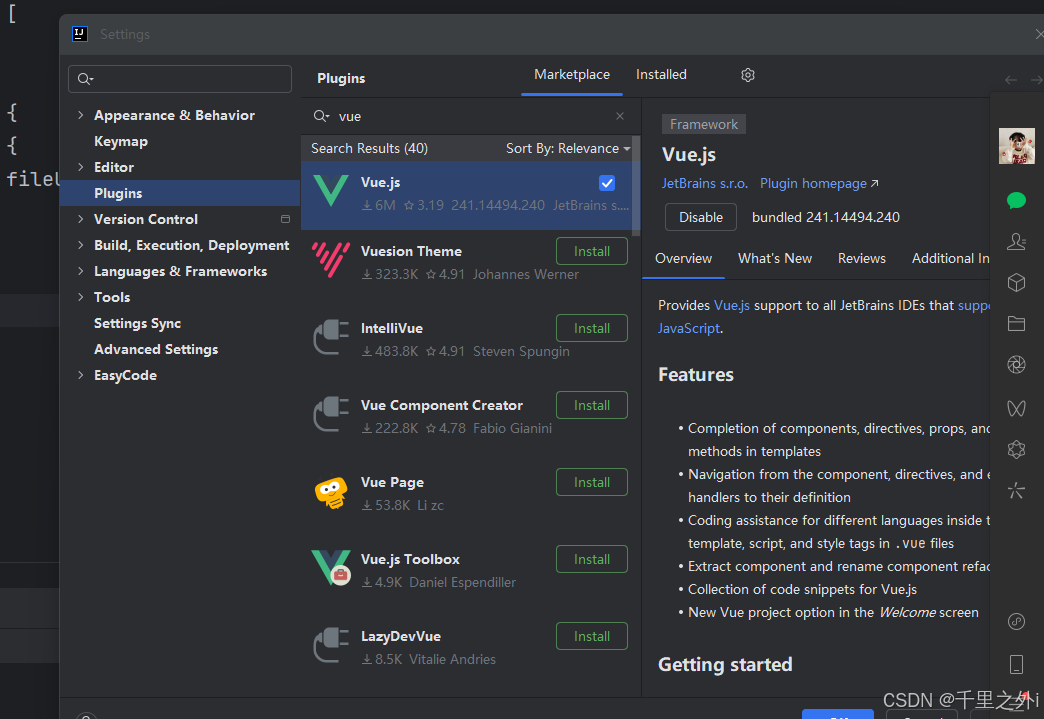Viewport: 1044px width, 719px height.
Task: Uncheck the Vue.js plugin enabled checkbox
Action: pos(607,183)
